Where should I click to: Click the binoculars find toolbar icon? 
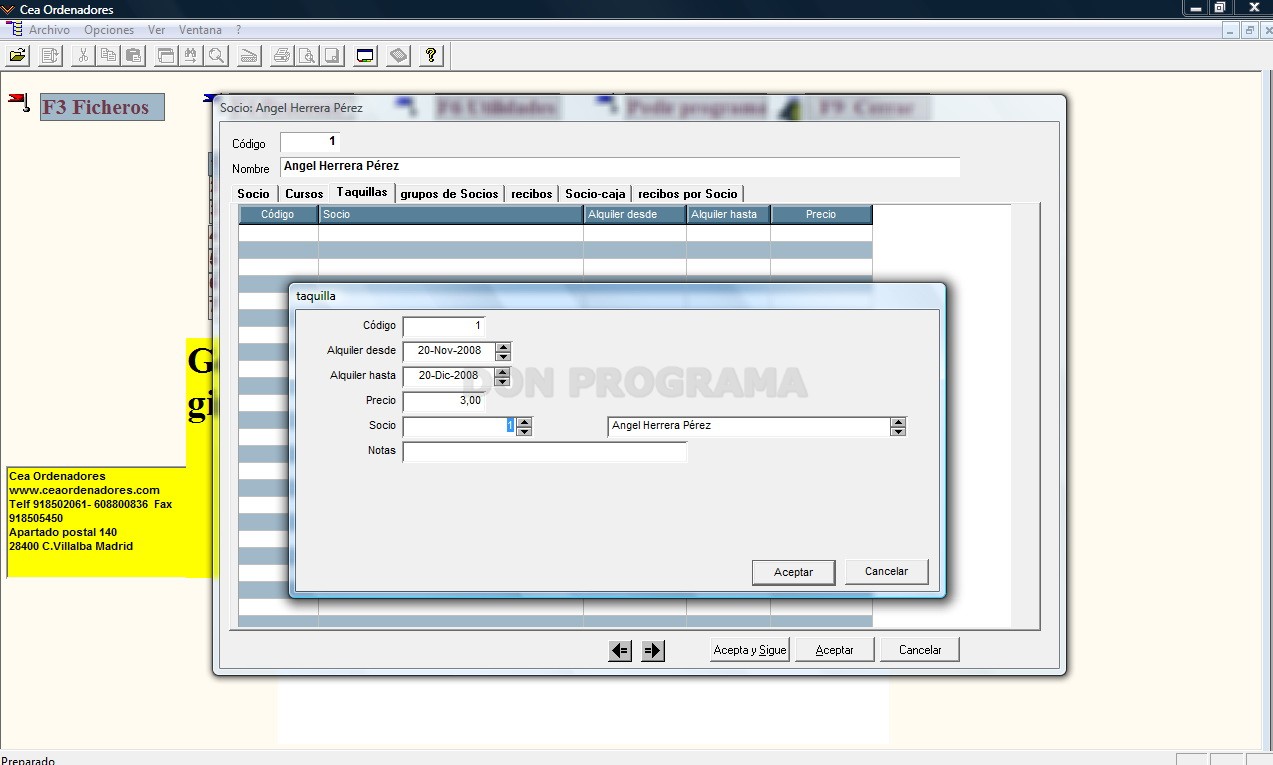[190, 56]
